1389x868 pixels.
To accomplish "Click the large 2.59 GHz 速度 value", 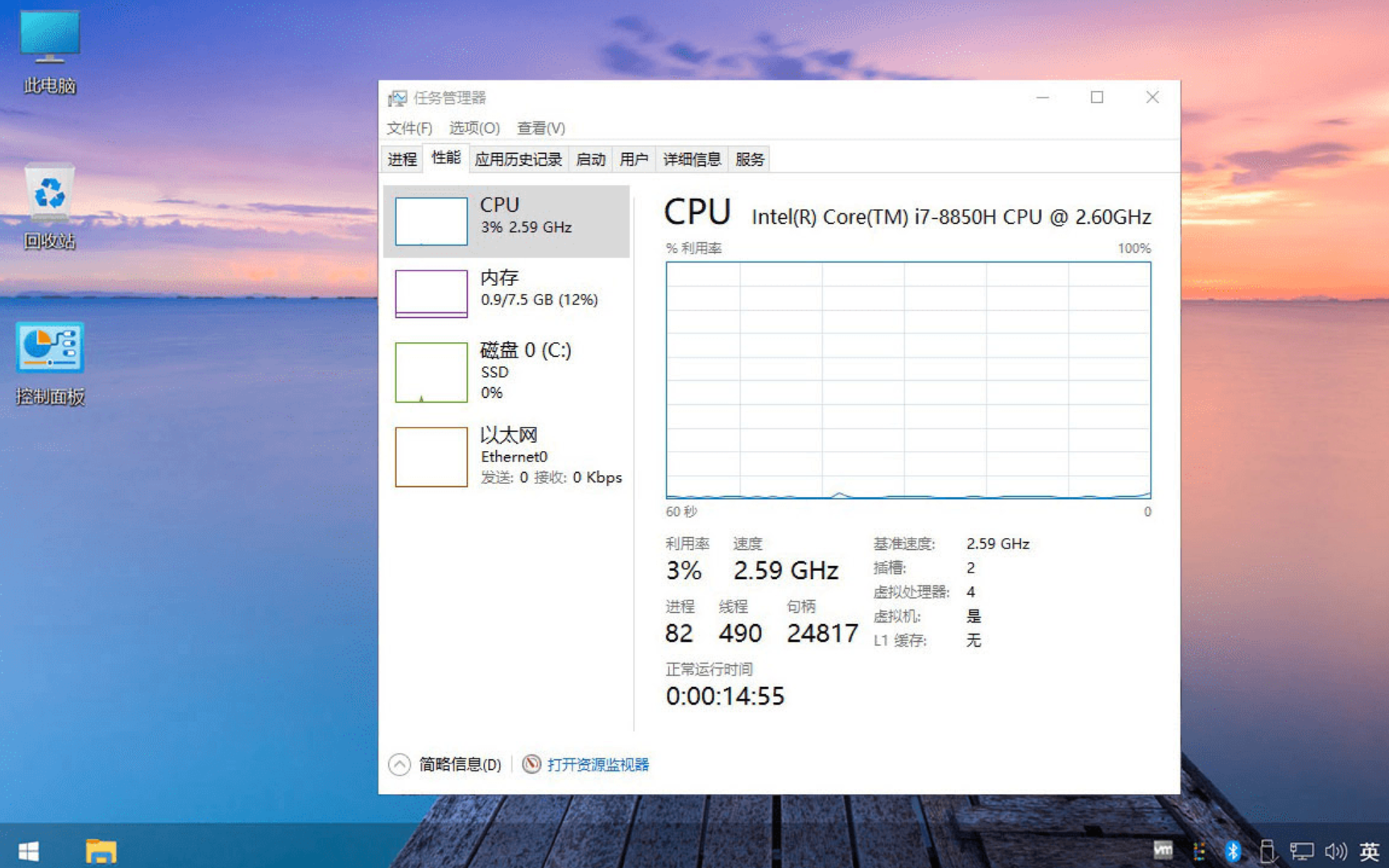I will [x=785, y=571].
